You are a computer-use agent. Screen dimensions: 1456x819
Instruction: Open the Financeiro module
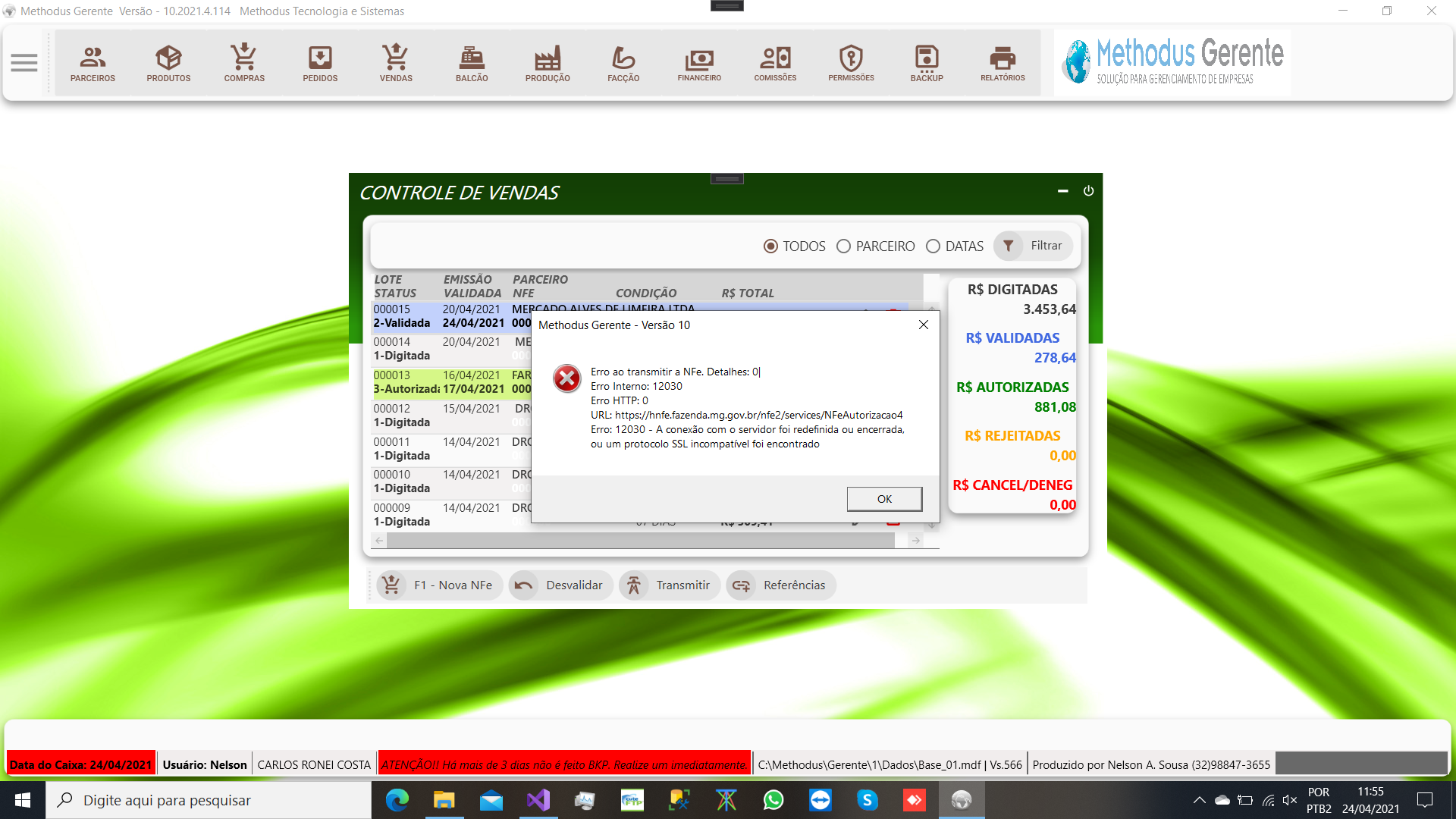699,64
